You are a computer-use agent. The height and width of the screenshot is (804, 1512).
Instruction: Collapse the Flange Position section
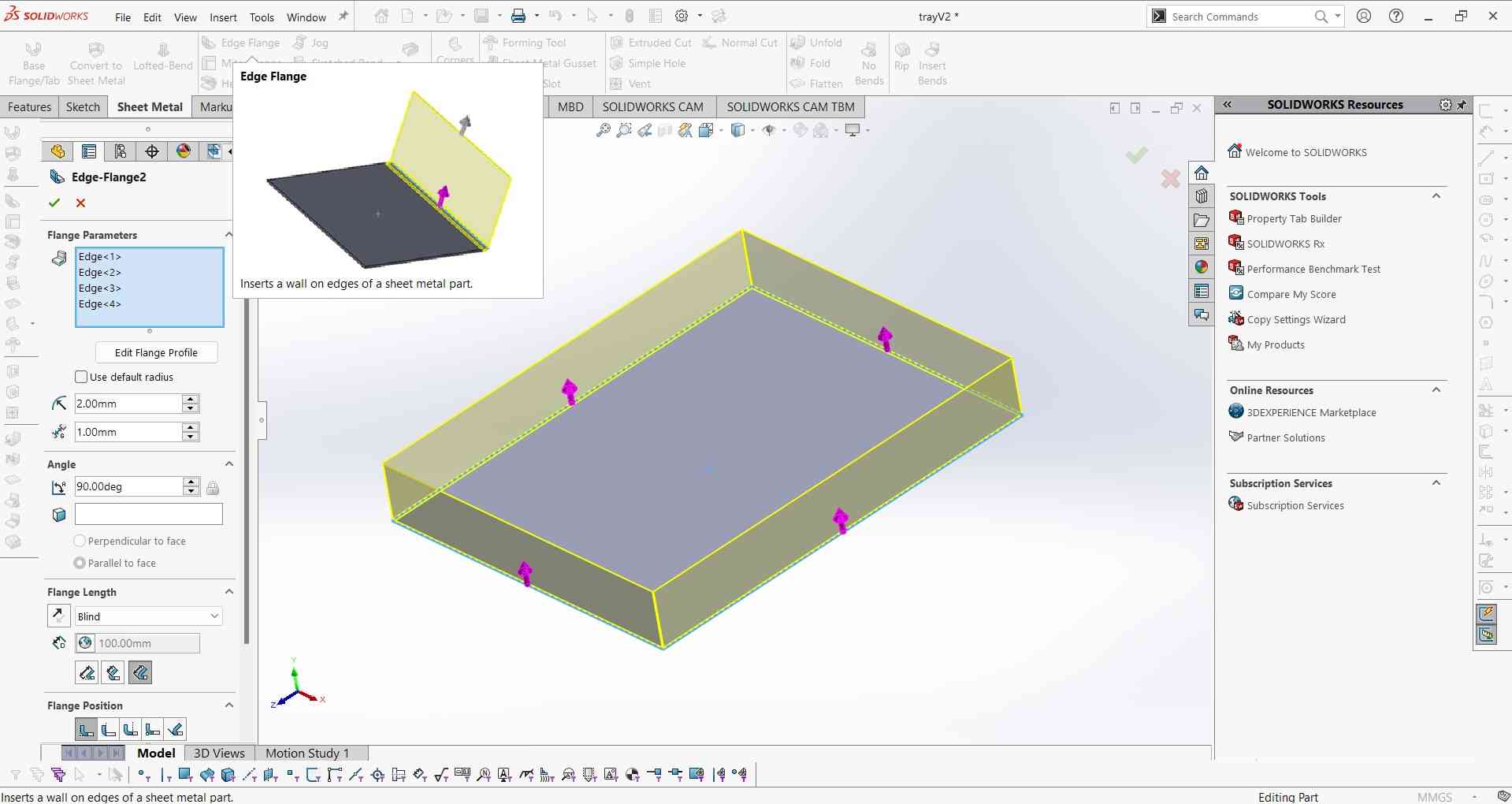[x=229, y=705]
